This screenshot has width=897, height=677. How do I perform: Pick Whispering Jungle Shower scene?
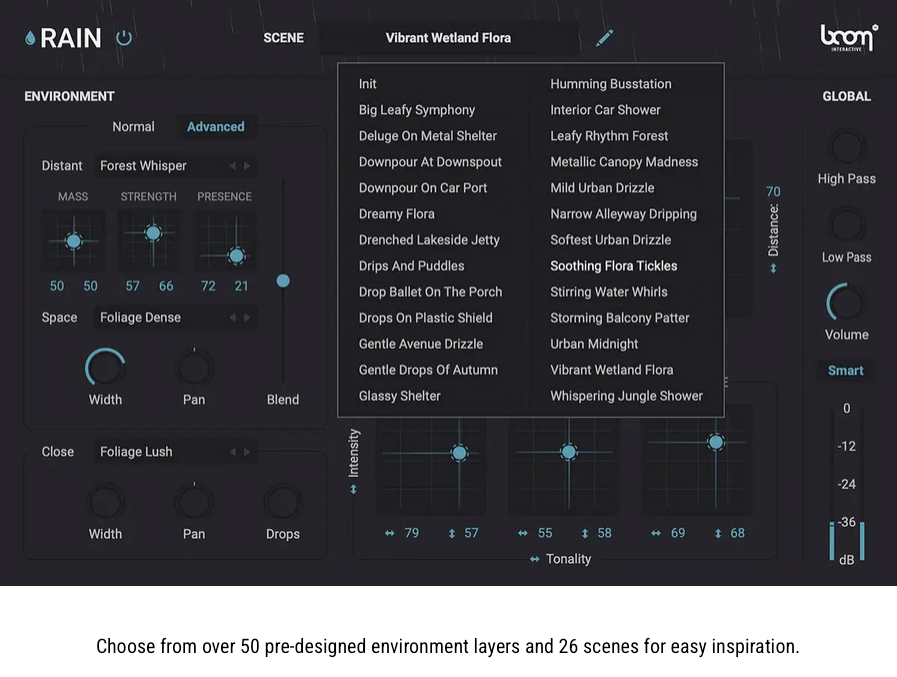pos(626,396)
